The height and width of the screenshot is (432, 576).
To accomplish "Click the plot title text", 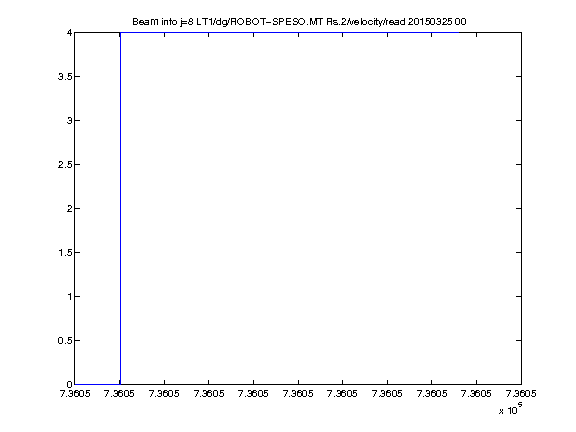I will (299, 22).
